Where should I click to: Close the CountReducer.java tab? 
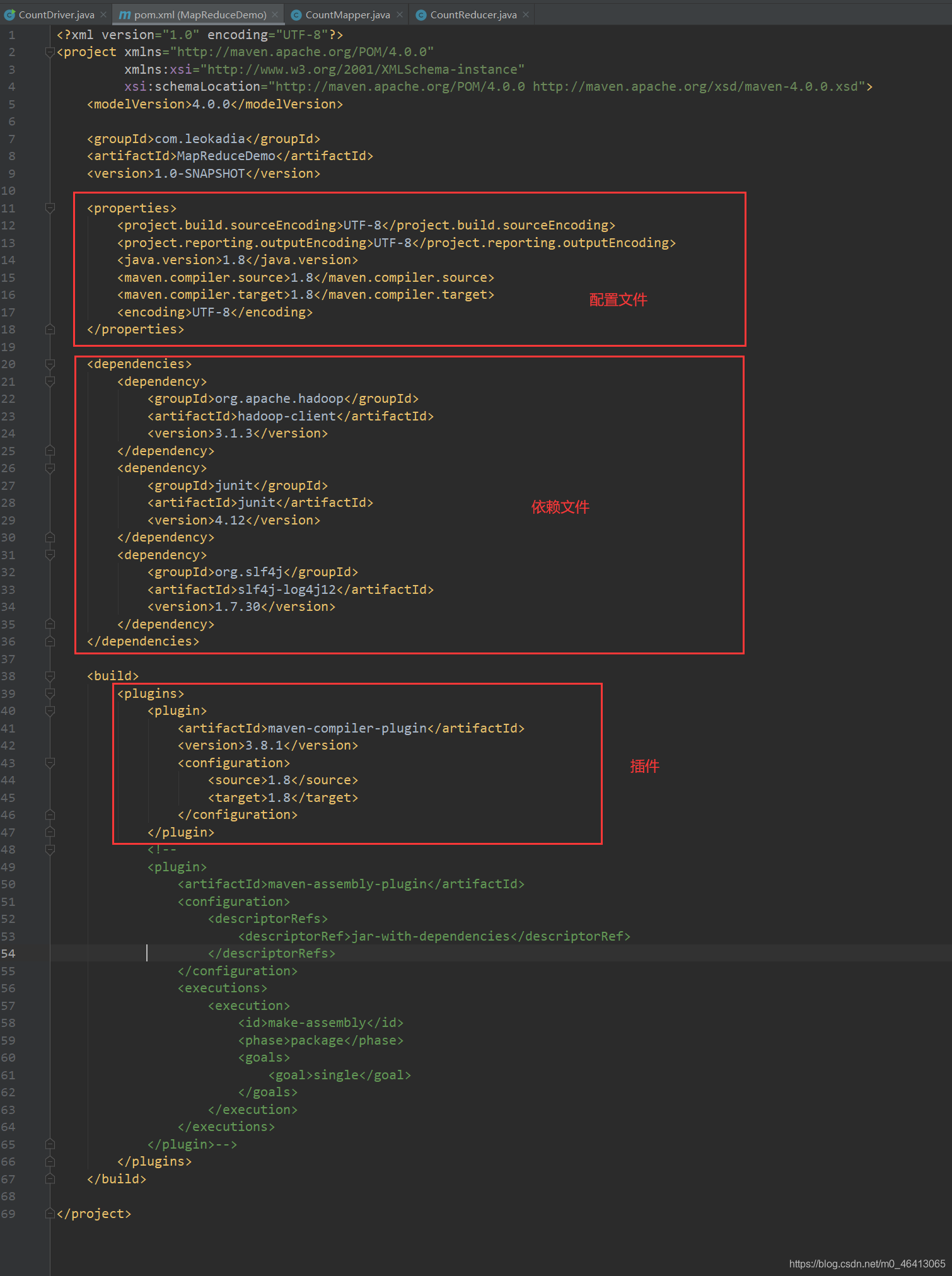pos(526,14)
